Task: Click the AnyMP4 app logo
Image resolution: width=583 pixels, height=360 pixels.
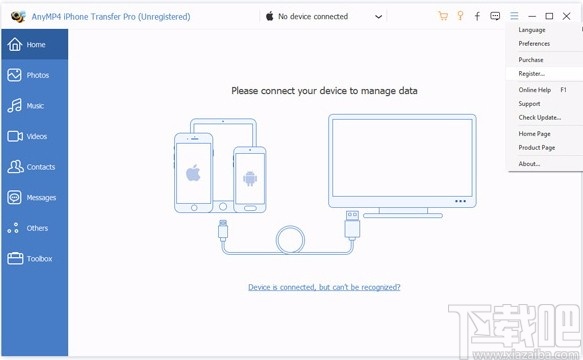Action: point(18,16)
